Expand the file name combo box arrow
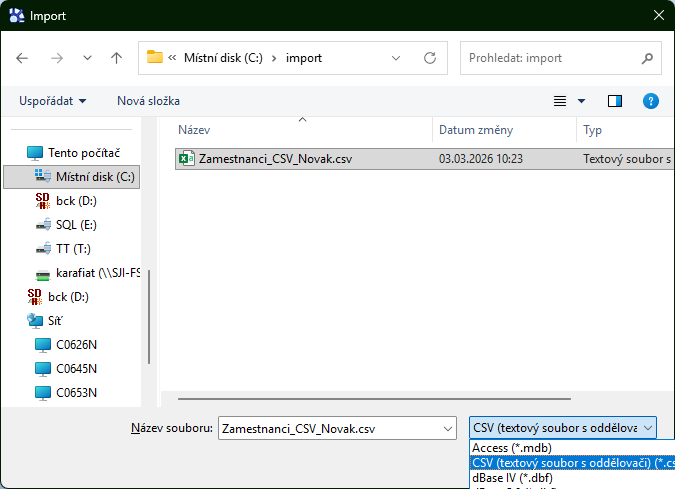The image size is (675, 489). (446, 428)
